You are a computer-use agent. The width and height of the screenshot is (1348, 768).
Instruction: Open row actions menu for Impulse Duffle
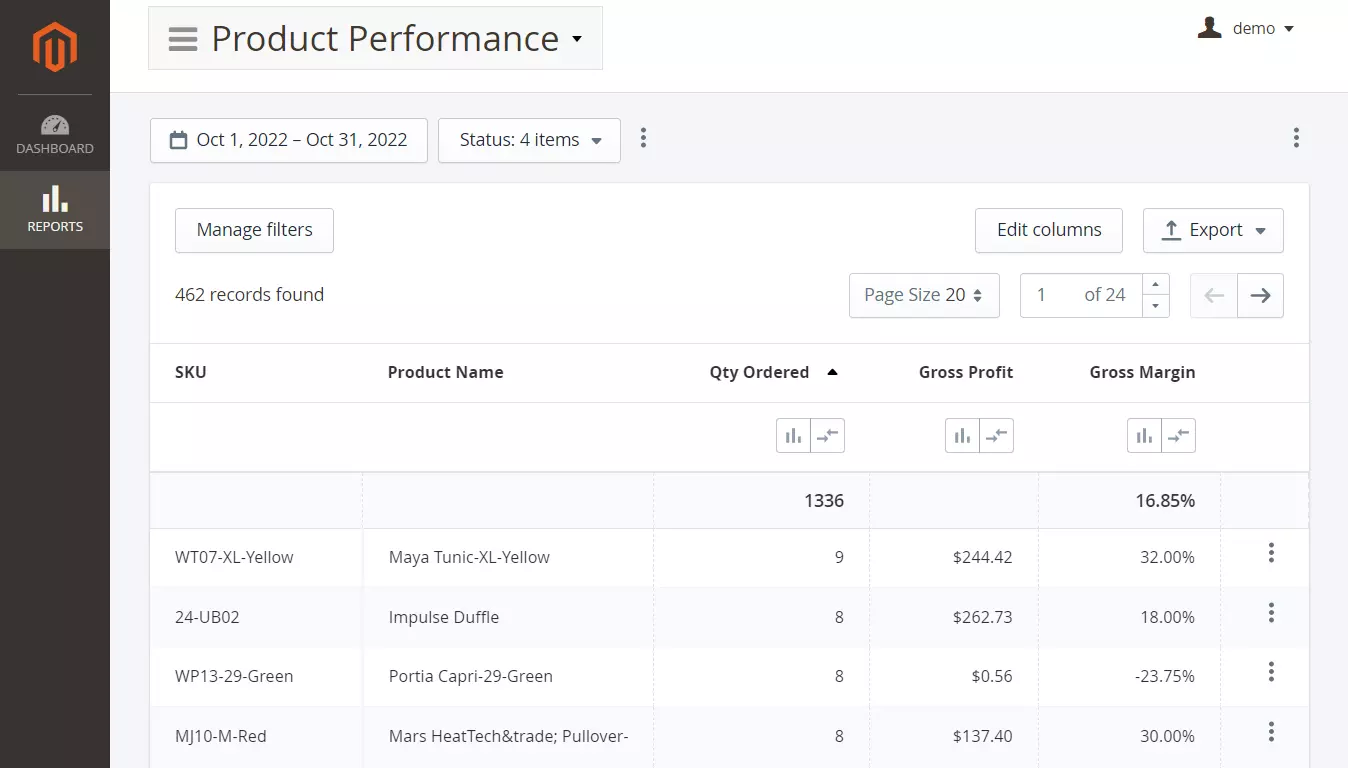tap(1271, 613)
